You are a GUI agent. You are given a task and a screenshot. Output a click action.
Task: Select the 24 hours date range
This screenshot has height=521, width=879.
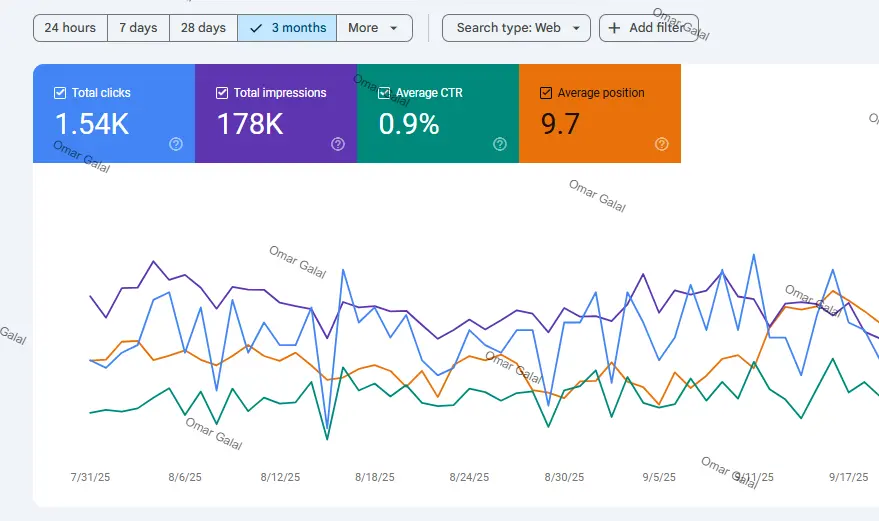[x=70, y=28]
